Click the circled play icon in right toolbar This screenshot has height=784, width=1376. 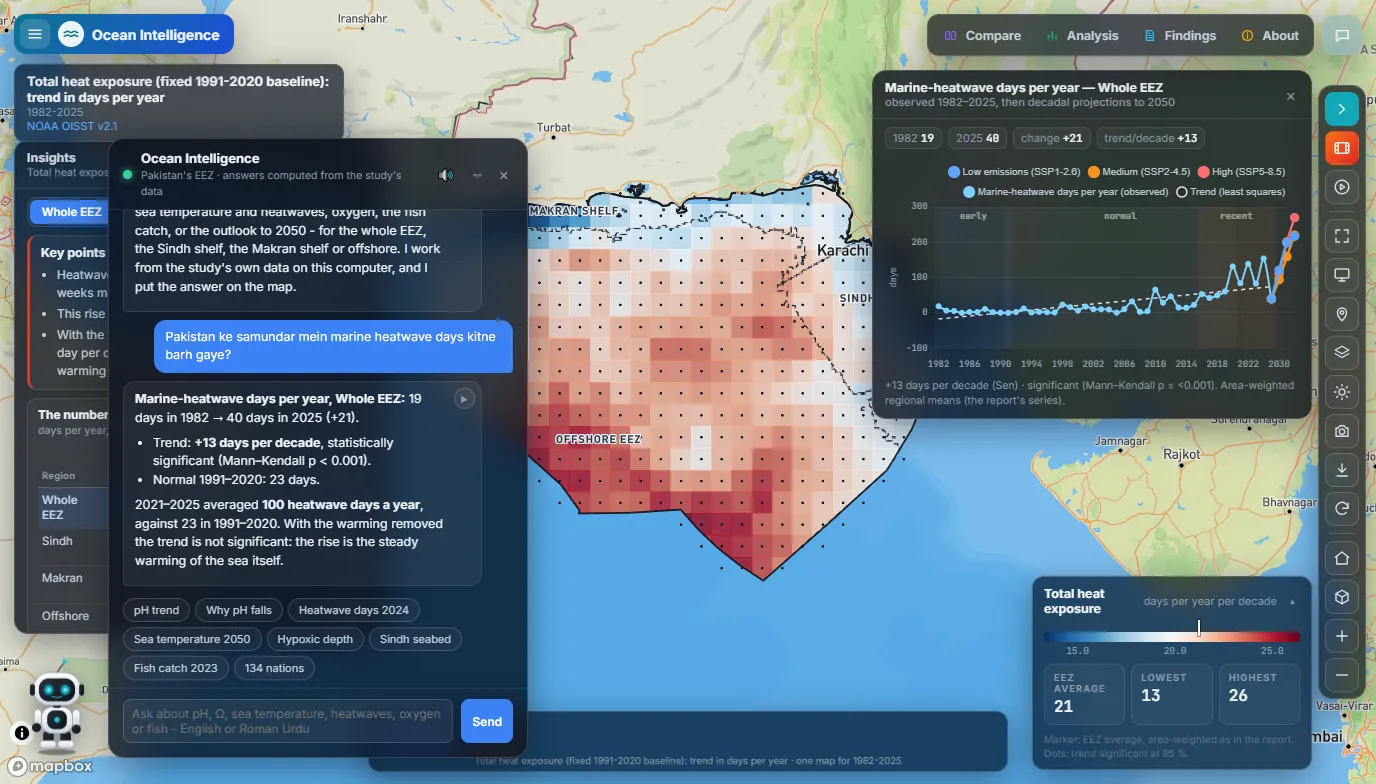pyautogui.click(x=1342, y=187)
